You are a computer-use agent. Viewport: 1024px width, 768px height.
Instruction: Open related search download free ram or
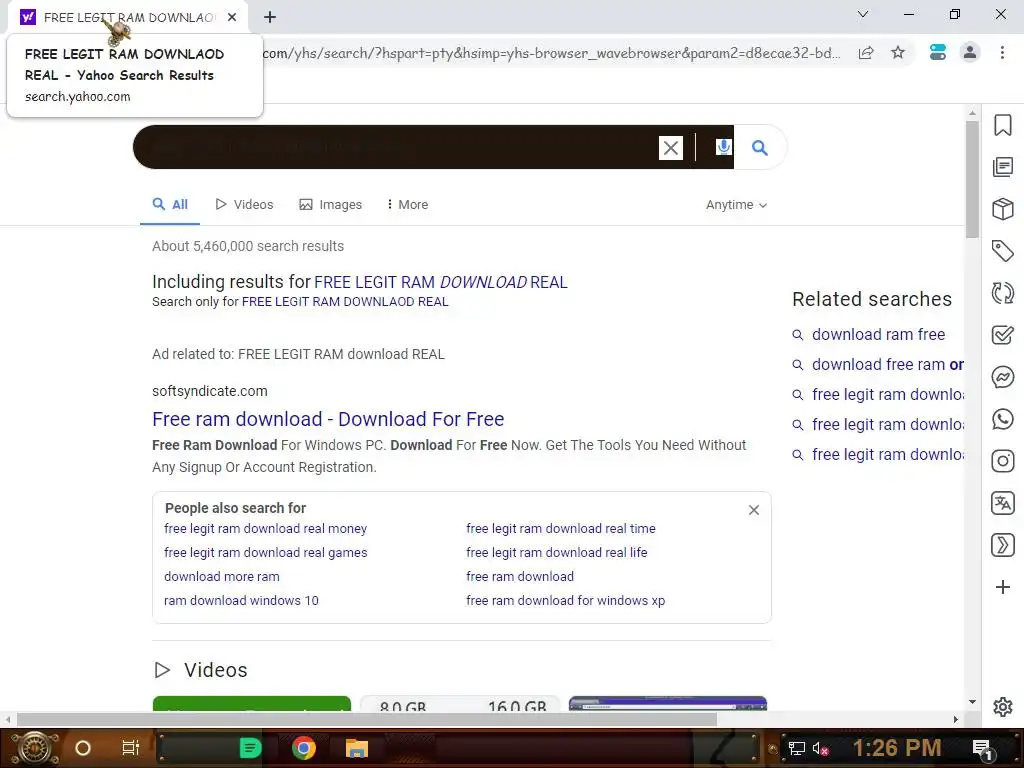887,364
